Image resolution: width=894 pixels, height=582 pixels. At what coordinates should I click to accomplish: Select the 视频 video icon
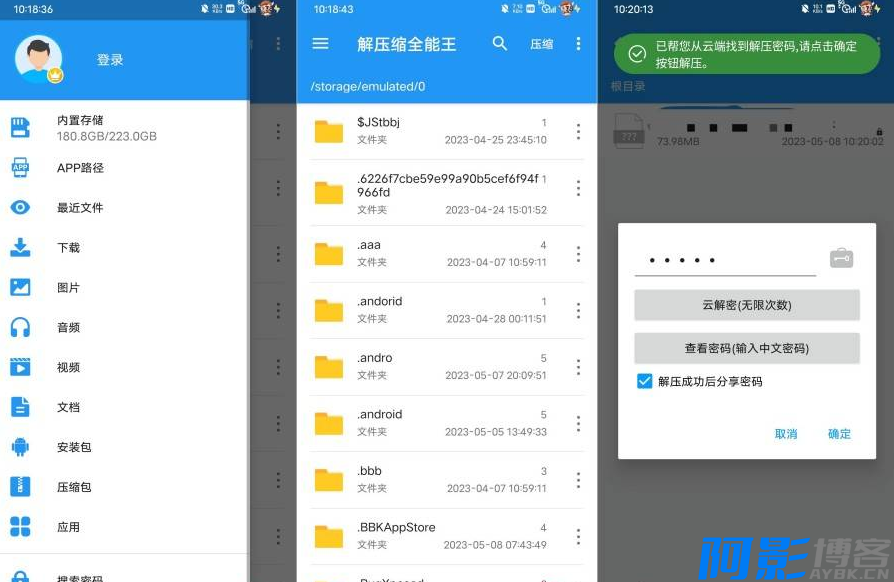(x=21, y=367)
